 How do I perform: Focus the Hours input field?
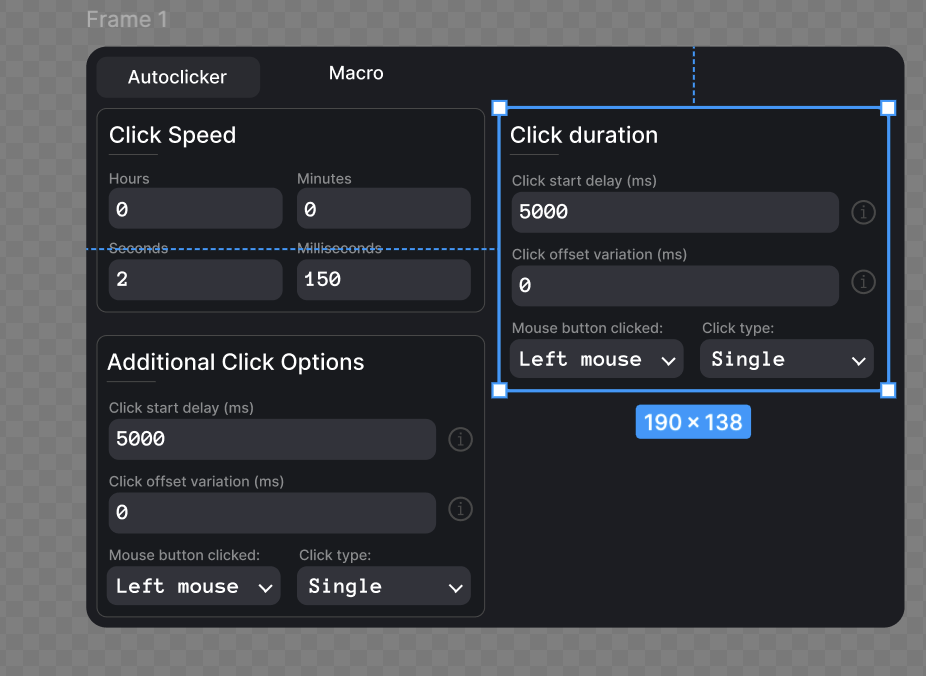click(x=195, y=209)
